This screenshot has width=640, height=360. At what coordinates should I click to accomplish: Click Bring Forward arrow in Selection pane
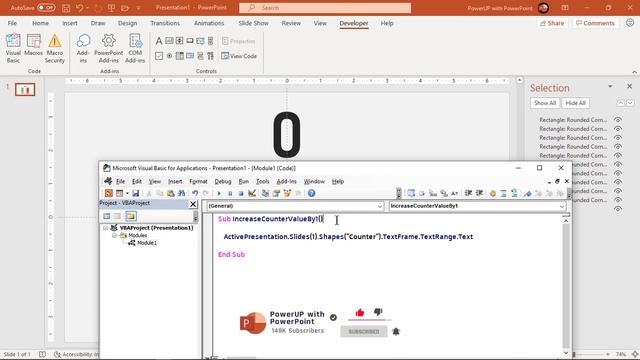tap(621, 103)
